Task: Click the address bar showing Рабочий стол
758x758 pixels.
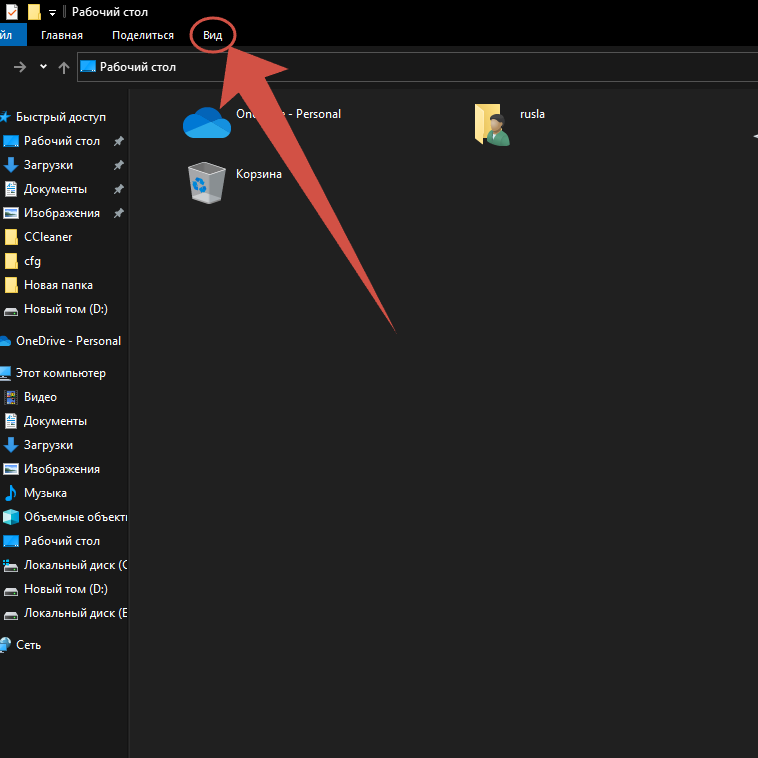Action: point(400,67)
